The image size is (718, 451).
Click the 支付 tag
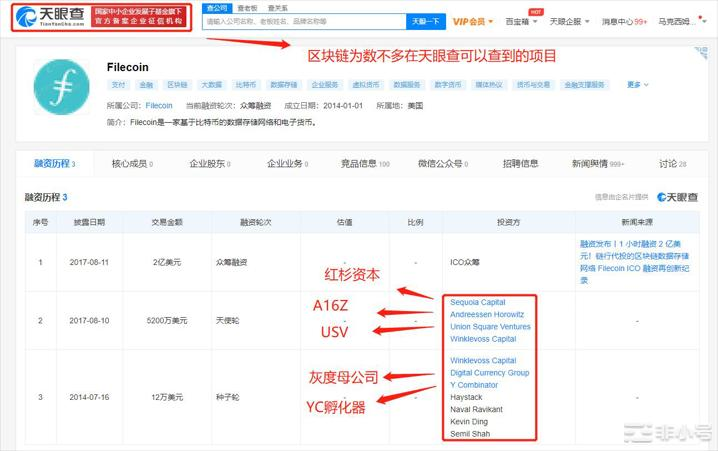click(118, 85)
